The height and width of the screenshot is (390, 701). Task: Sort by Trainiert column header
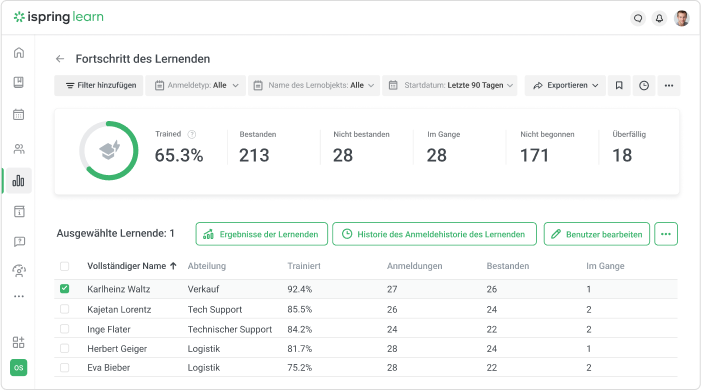coord(304,266)
